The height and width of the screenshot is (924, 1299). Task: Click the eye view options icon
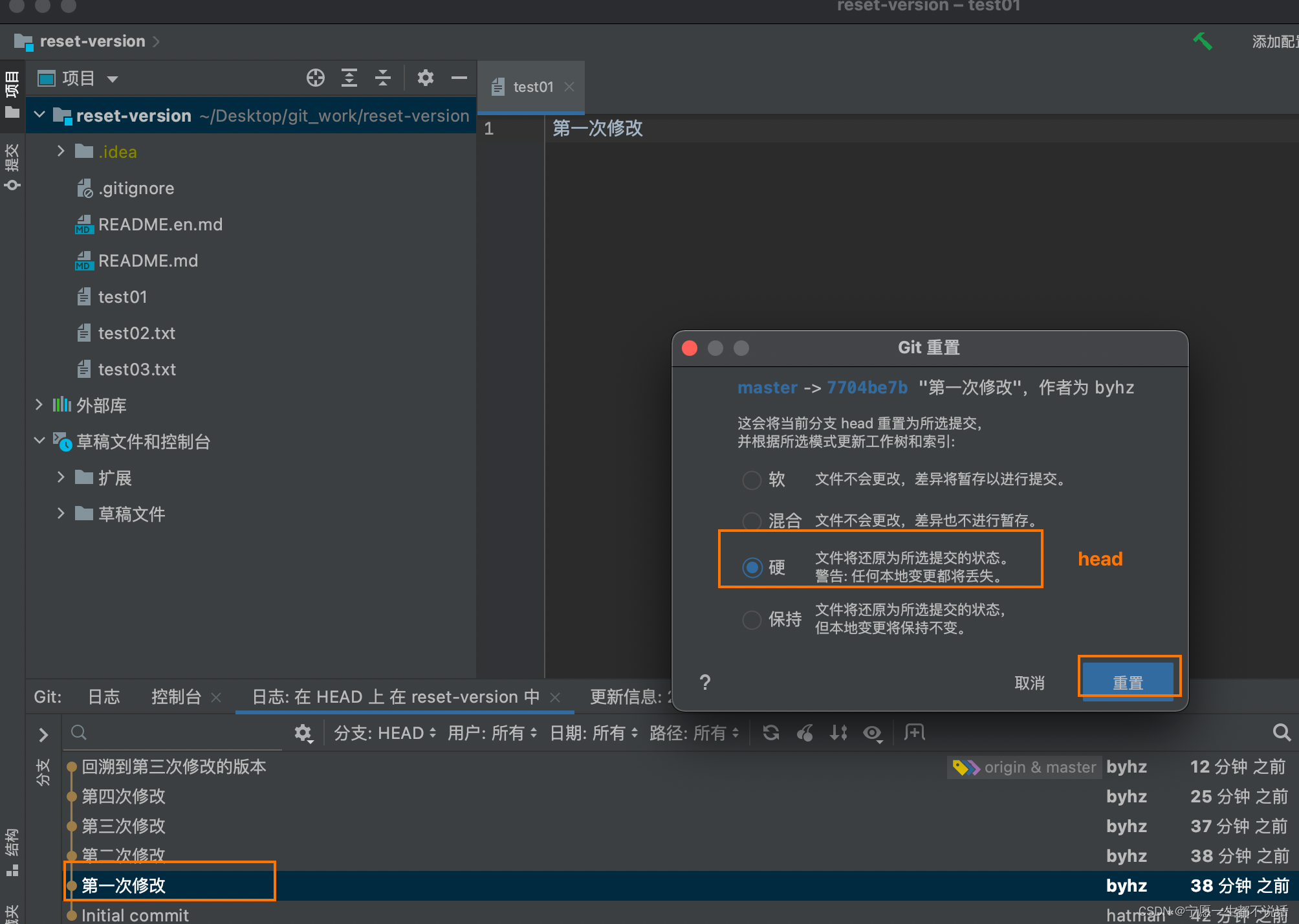tap(873, 733)
